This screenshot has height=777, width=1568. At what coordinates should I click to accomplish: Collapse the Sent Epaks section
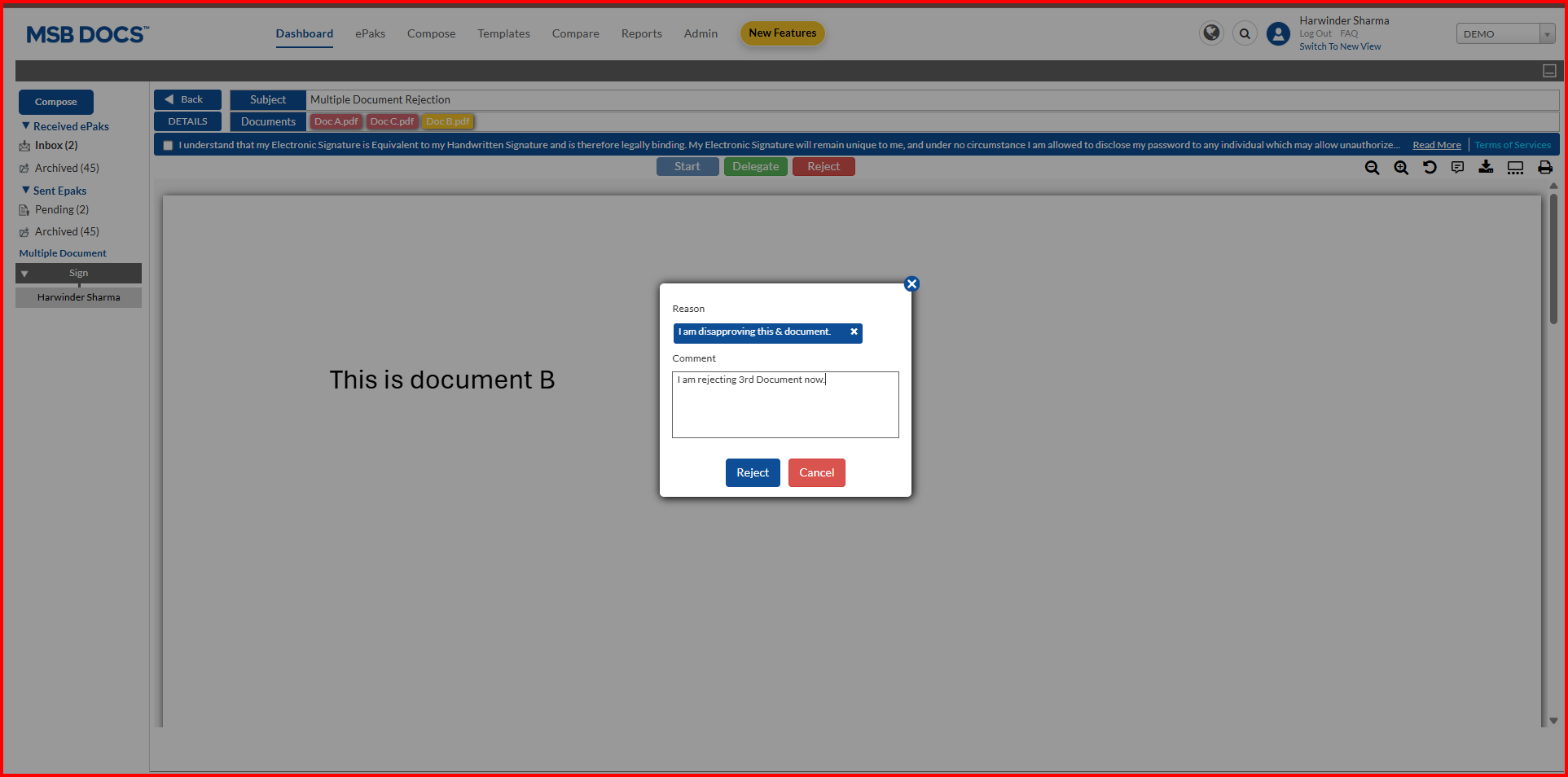(26, 191)
